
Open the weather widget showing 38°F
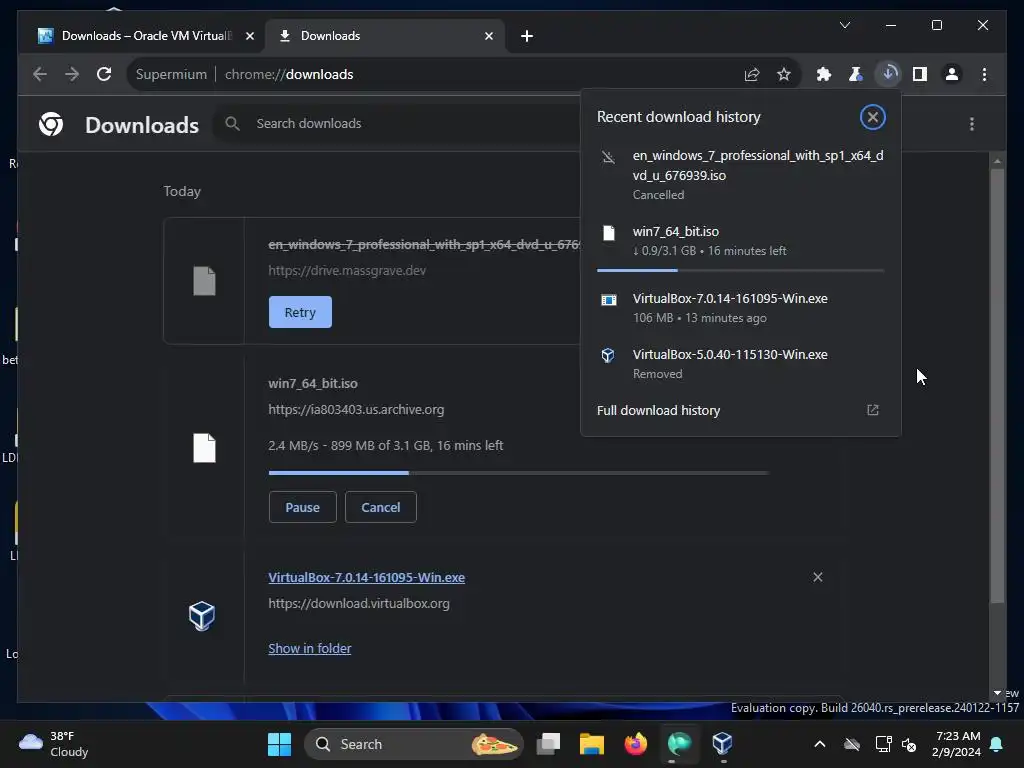(x=55, y=744)
